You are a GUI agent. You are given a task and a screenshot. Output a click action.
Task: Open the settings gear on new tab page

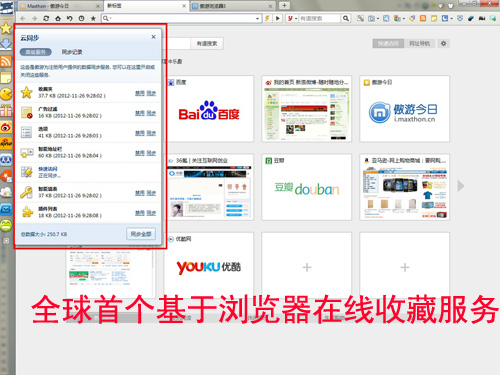click(443, 43)
